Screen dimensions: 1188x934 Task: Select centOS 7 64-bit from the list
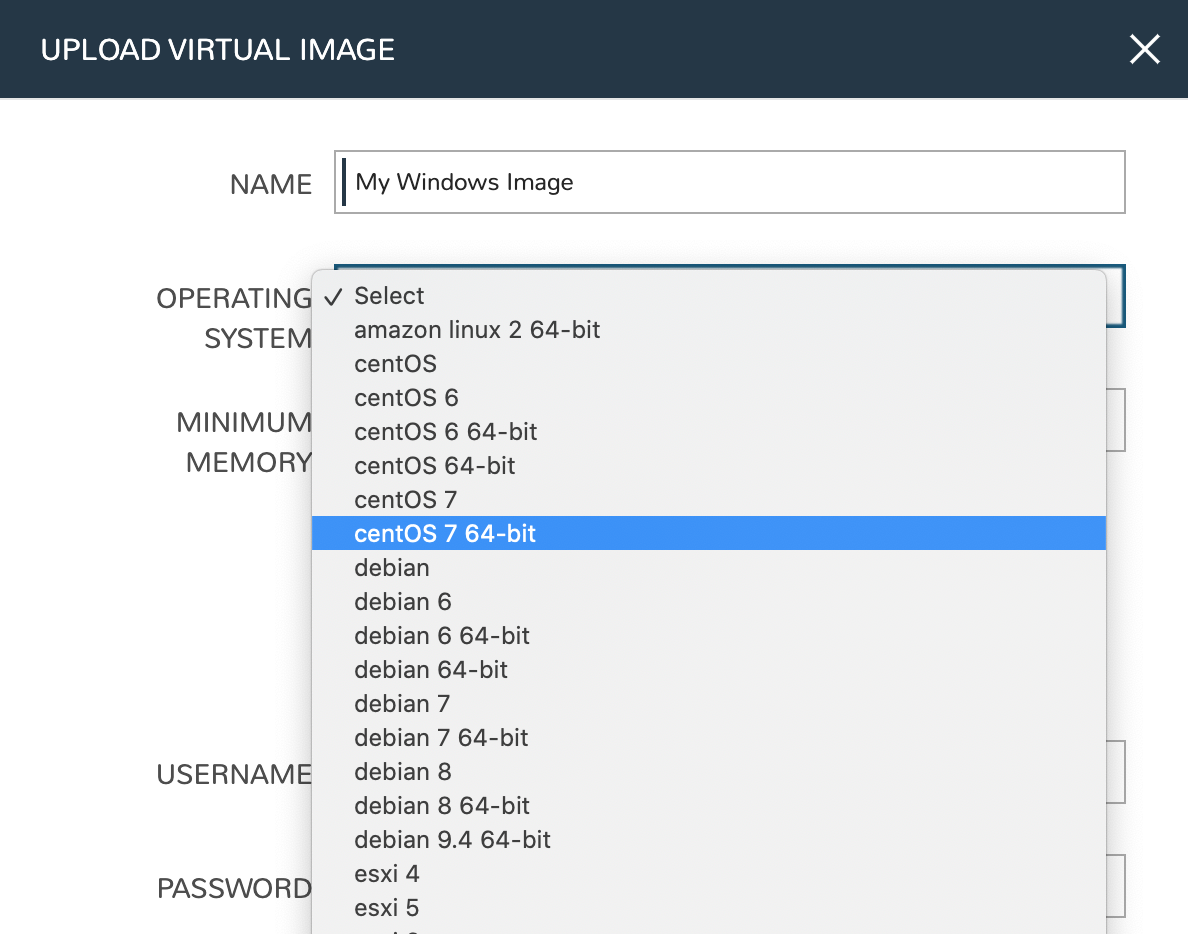(x=445, y=533)
